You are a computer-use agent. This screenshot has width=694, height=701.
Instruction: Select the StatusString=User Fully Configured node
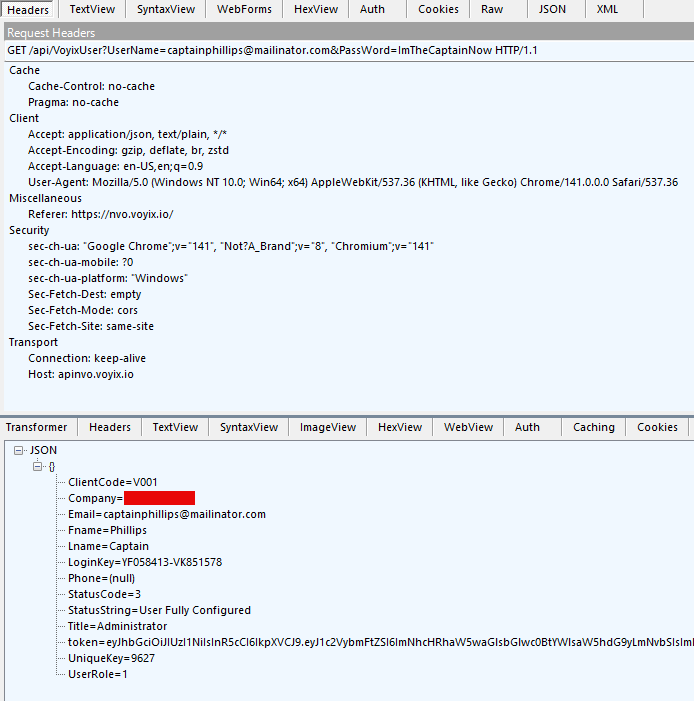159,610
